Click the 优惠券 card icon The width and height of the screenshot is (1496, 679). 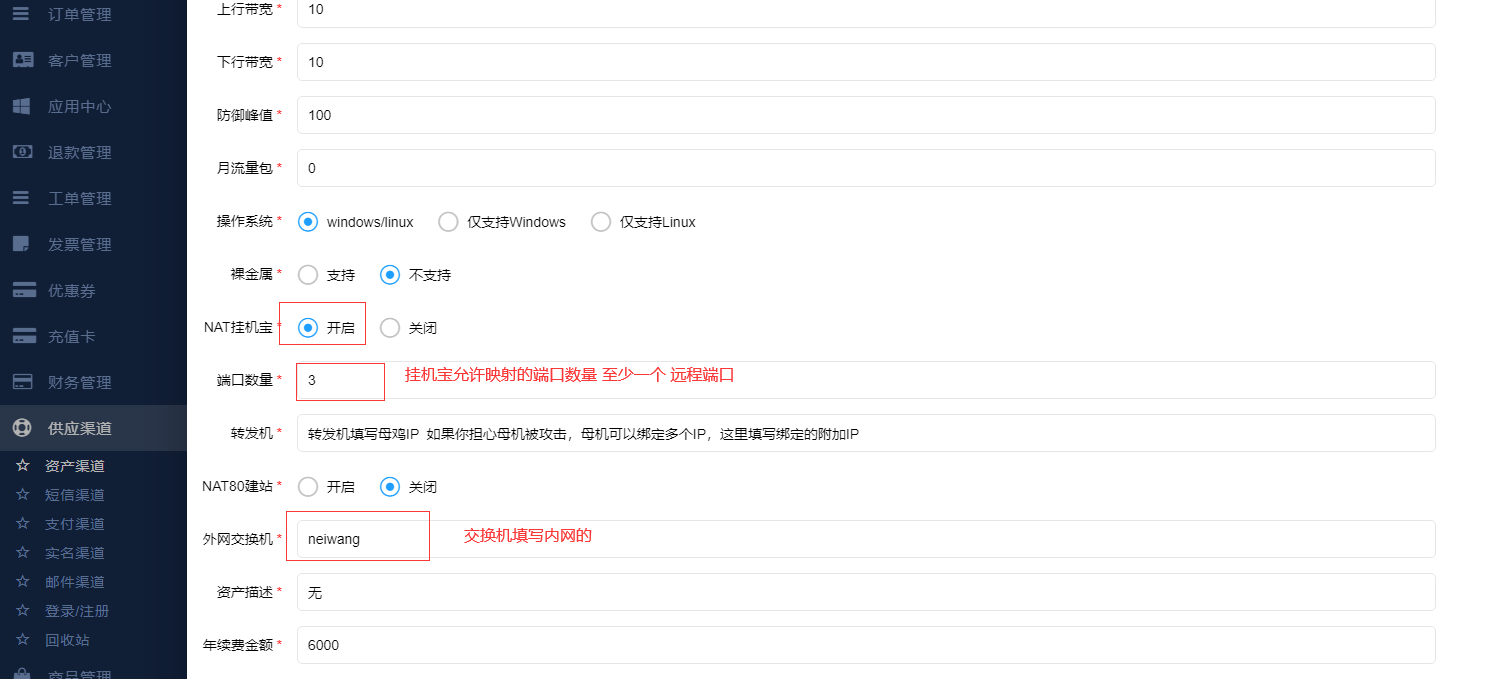click(x=24, y=290)
